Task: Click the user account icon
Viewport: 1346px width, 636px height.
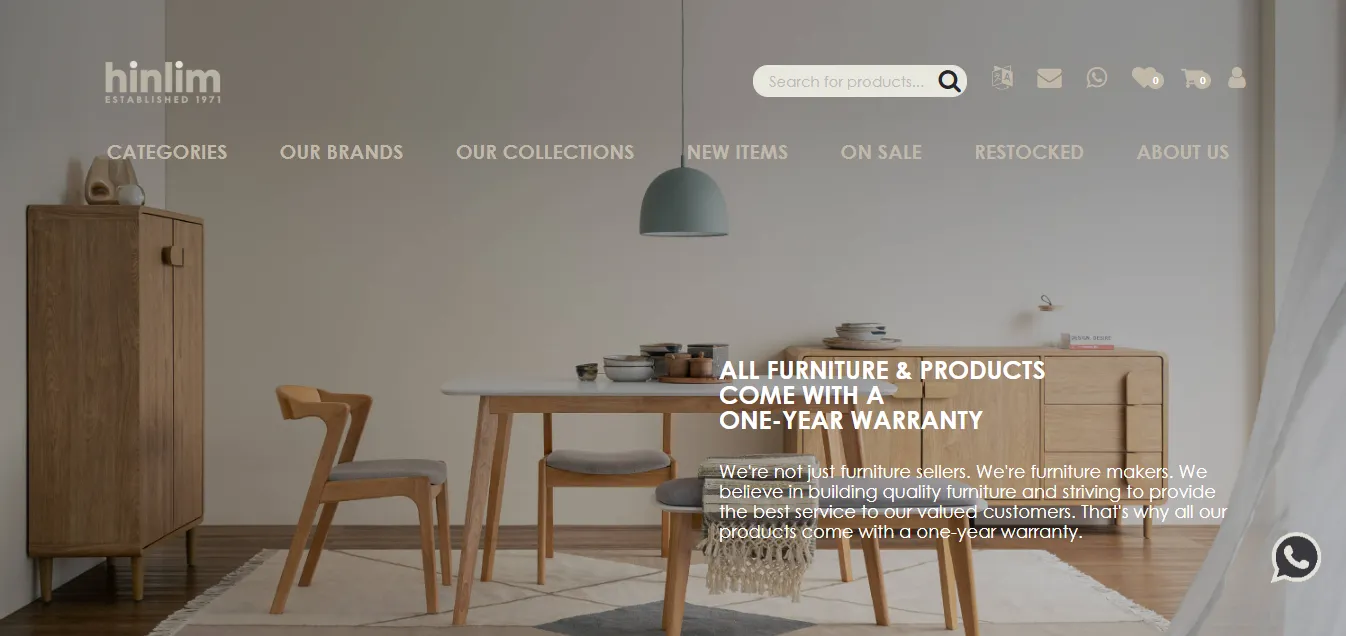Action: (x=1237, y=77)
